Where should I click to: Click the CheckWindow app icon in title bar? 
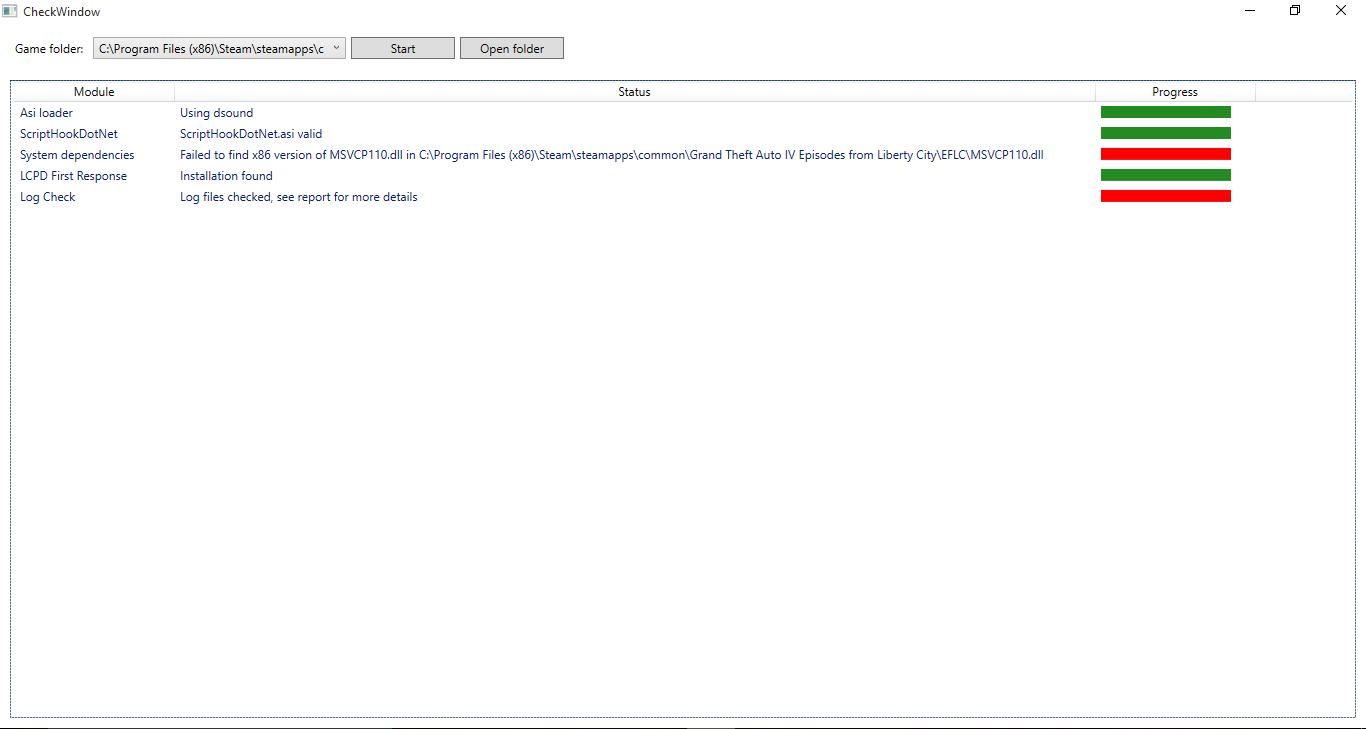tap(10, 11)
